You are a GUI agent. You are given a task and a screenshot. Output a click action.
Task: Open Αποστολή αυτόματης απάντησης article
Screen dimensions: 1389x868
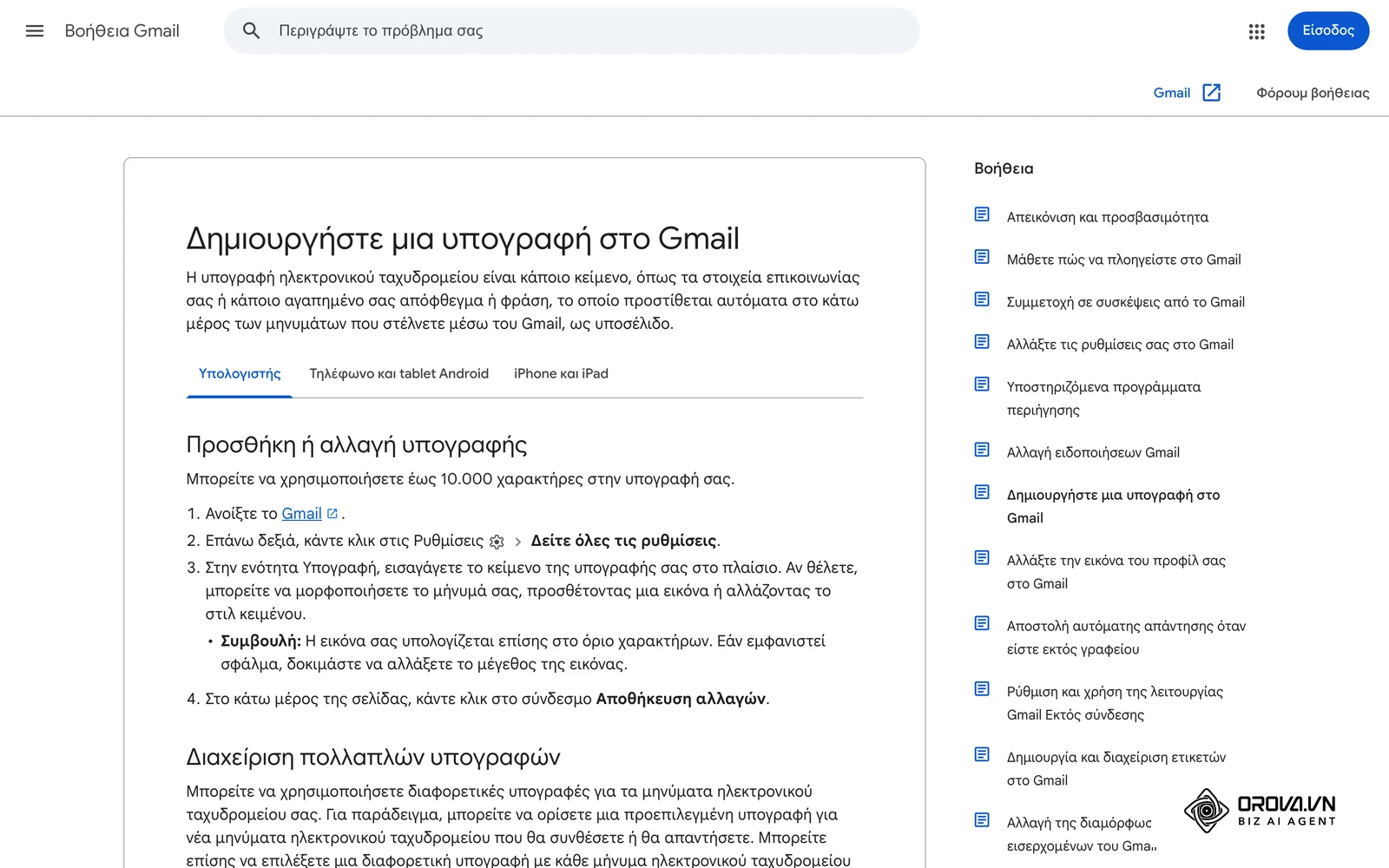pyautogui.click(x=1126, y=637)
